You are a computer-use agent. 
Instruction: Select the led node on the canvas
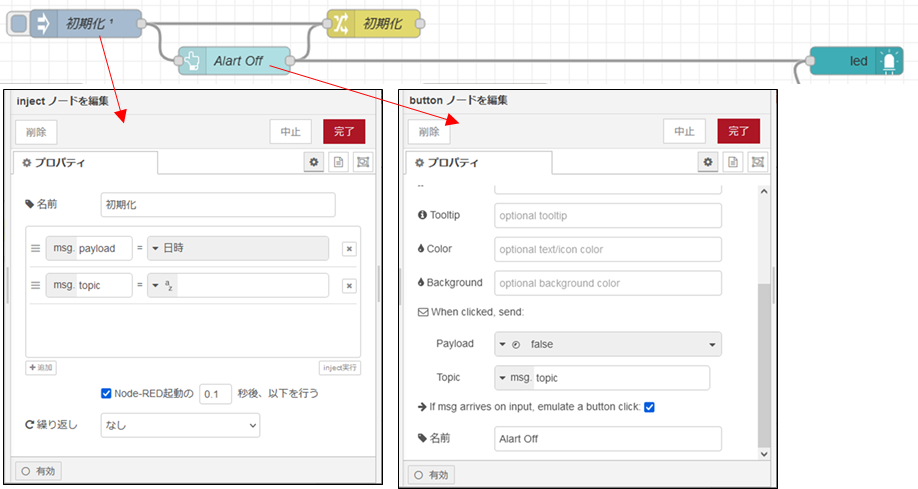[857, 61]
